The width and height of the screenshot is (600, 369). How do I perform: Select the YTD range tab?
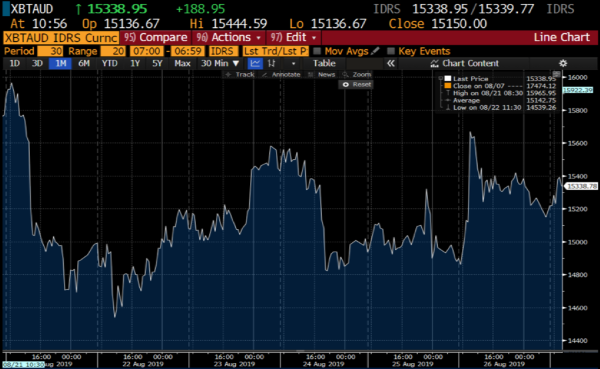click(109, 63)
